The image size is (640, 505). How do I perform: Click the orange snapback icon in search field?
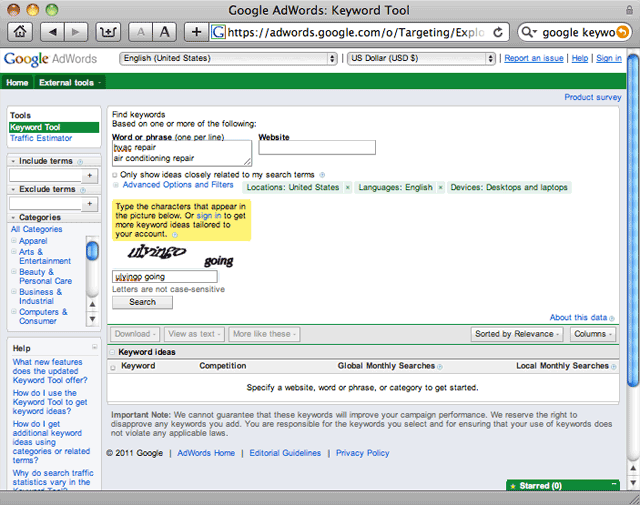tap(622, 32)
